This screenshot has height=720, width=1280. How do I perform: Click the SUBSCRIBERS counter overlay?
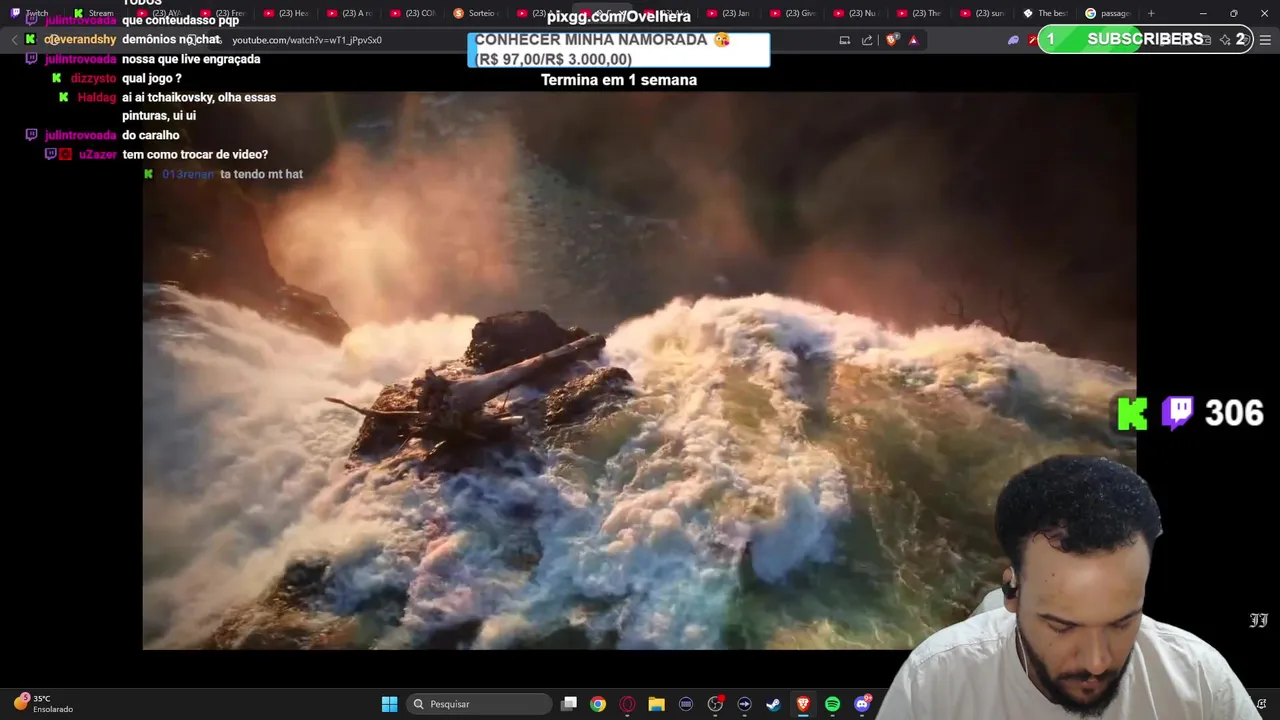[1145, 39]
